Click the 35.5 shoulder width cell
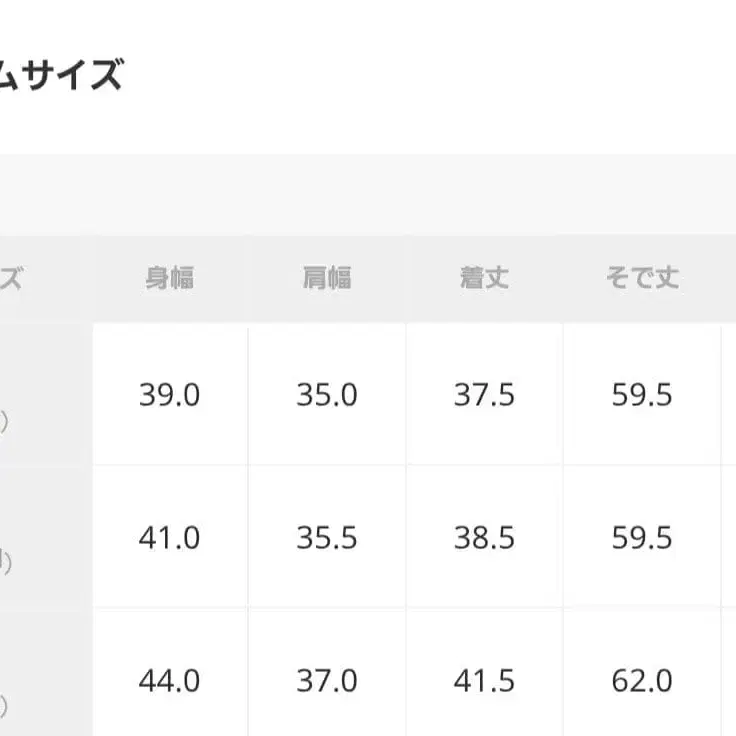 tap(327, 538)
